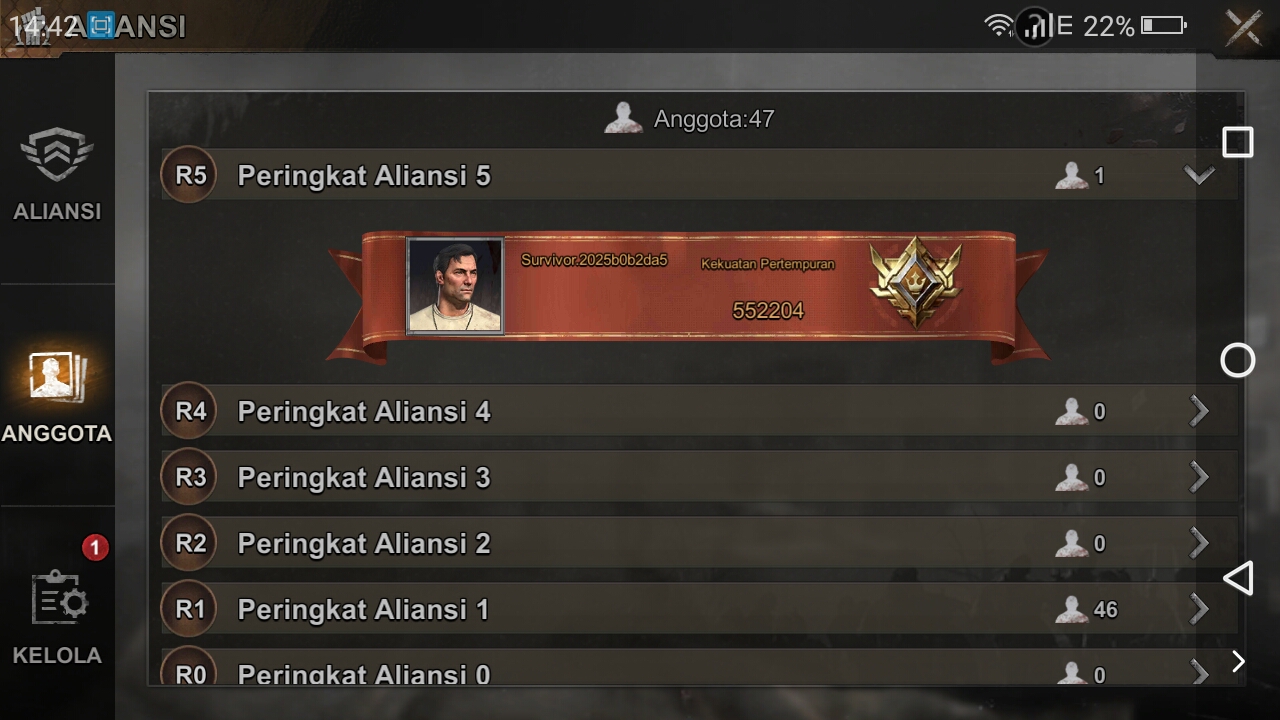This screenshot has width=1280, height=720.
Task: Open the Kelola clipboard gear icon
Action: 59,599
